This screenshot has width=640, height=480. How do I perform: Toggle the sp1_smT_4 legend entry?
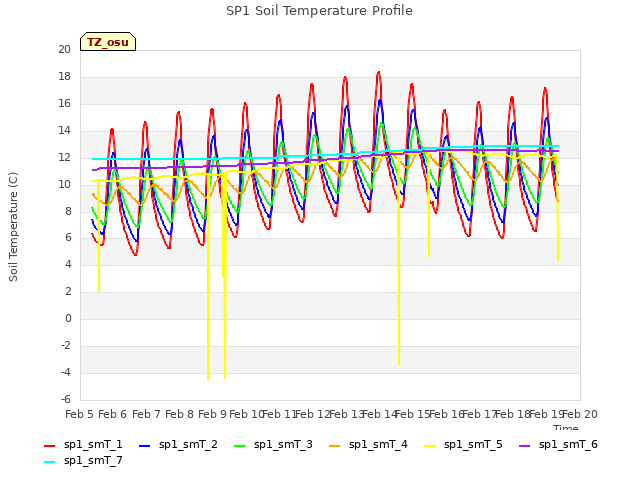[x=368, y=444]
